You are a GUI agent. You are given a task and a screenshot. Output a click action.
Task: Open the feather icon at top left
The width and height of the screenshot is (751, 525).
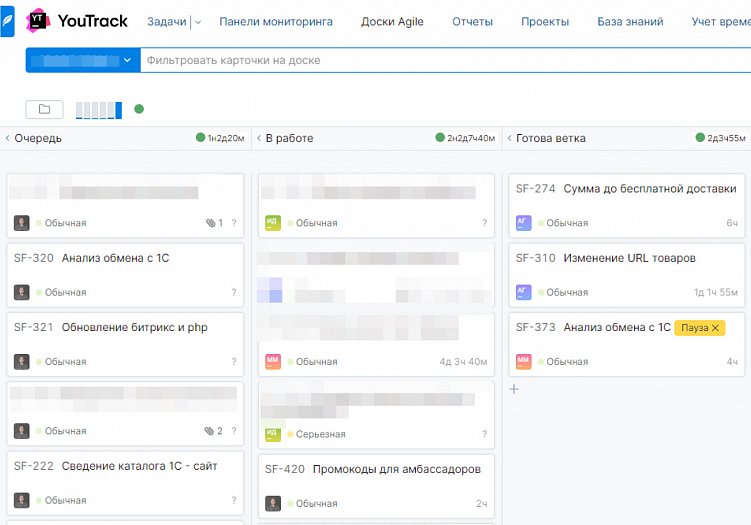pos(7,21)
